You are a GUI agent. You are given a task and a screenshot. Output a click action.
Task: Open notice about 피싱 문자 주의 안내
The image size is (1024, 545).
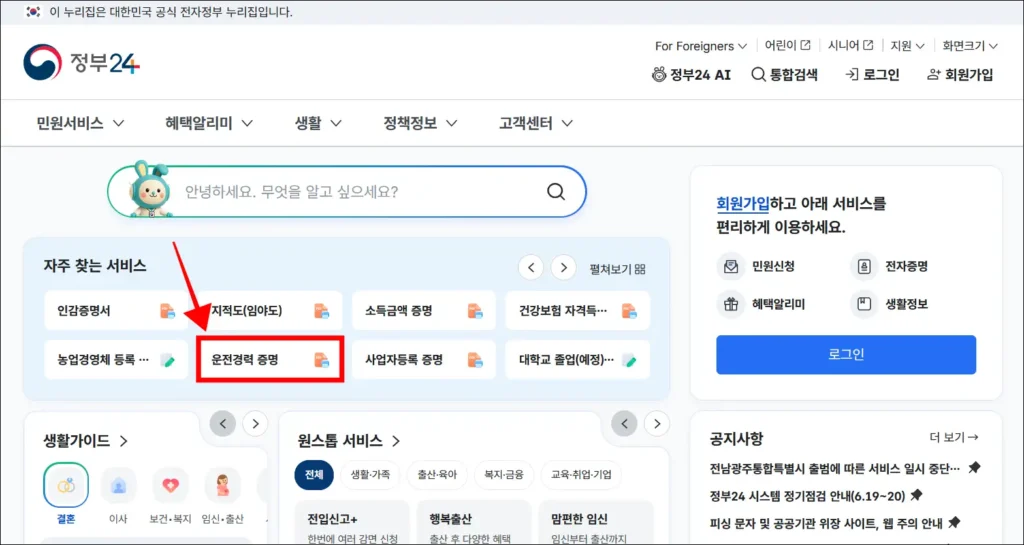[826, 523]
